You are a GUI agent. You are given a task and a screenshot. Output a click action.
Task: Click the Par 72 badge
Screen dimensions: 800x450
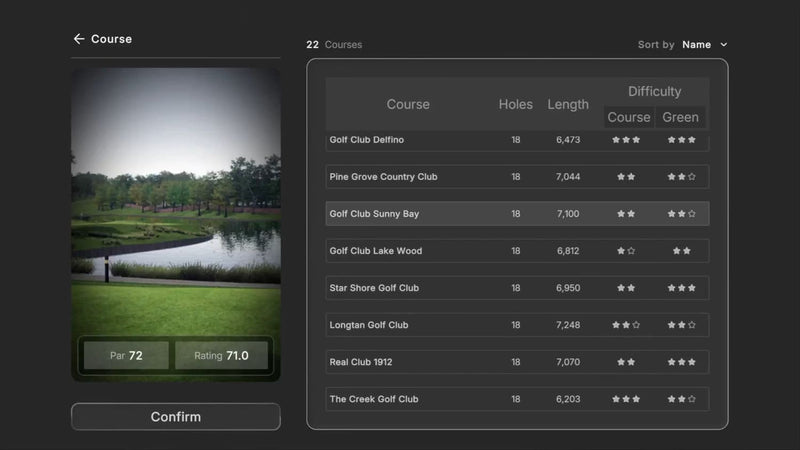(x=126, y=355)
